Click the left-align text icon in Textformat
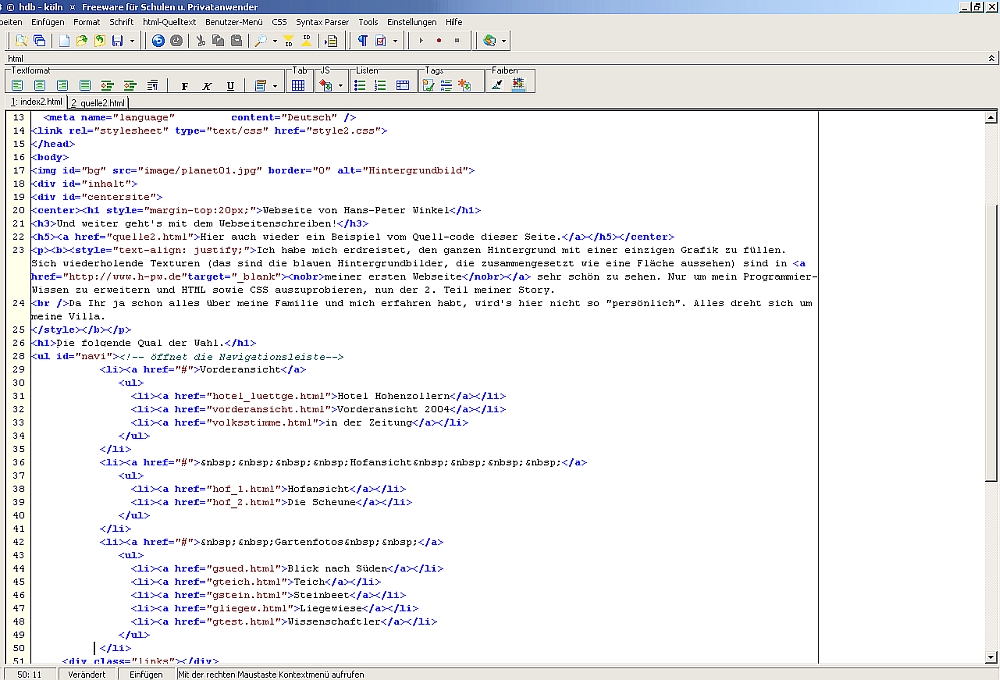This screenshot has width=1000, height=680. coord(19,86)
